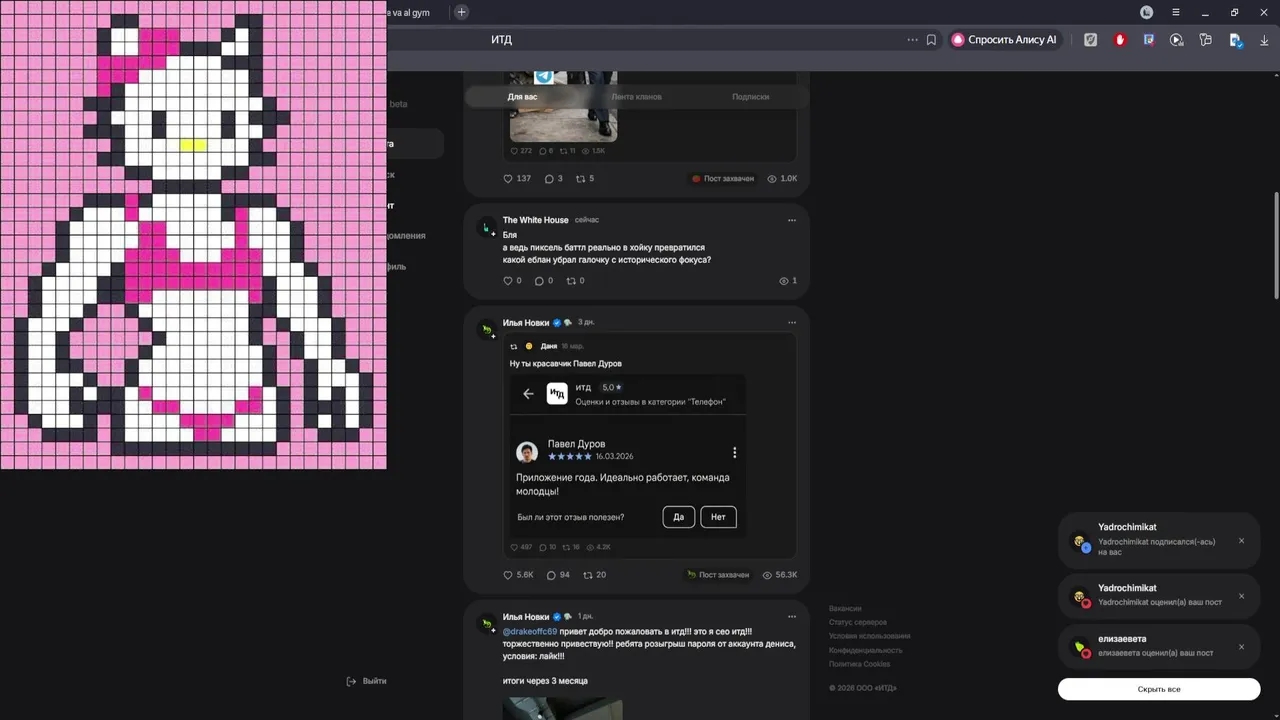Open the browser hamburger menu
This screenshot has height=720, width=1280.
(x=1176, y=12)
